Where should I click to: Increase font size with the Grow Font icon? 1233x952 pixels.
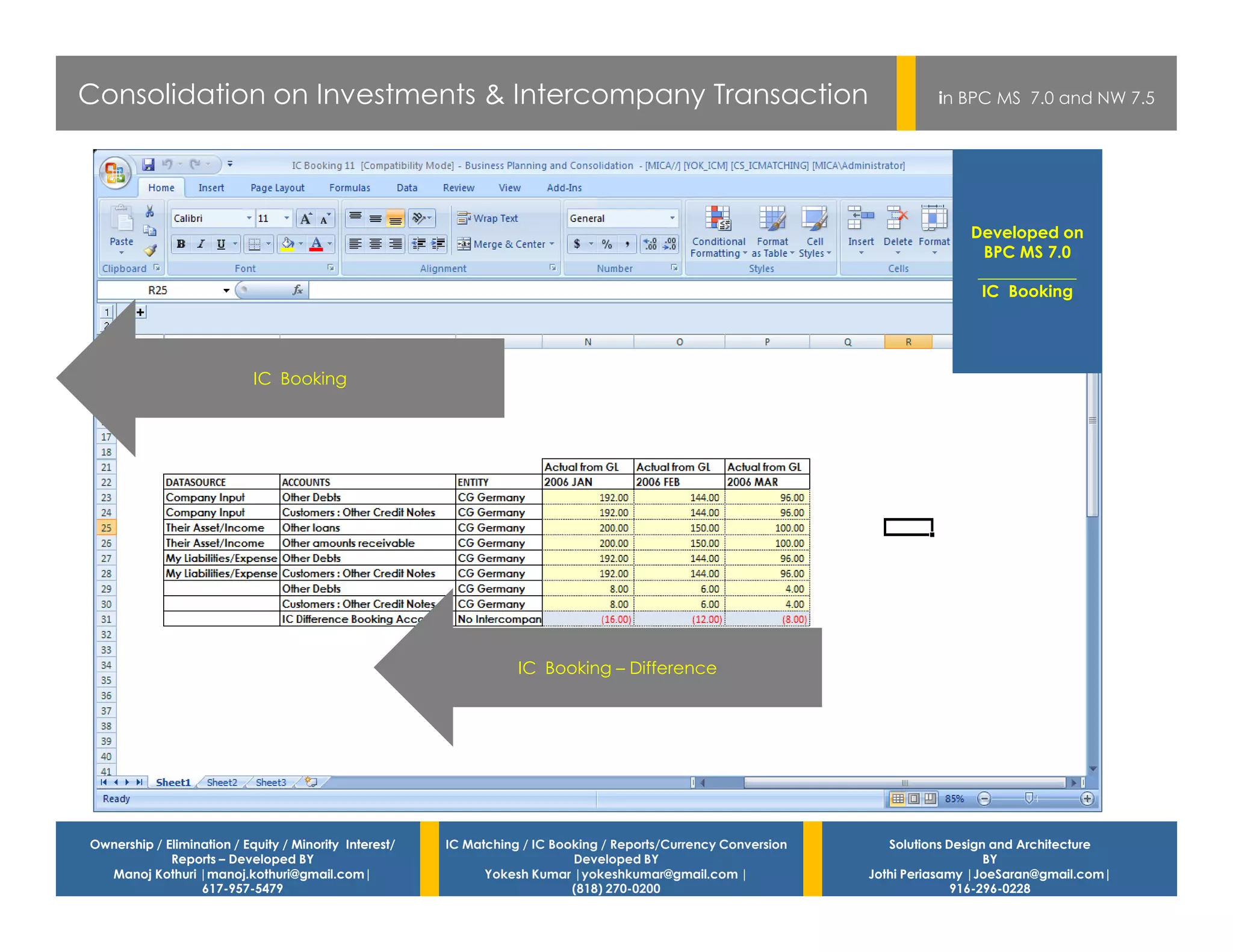[306, 218]
